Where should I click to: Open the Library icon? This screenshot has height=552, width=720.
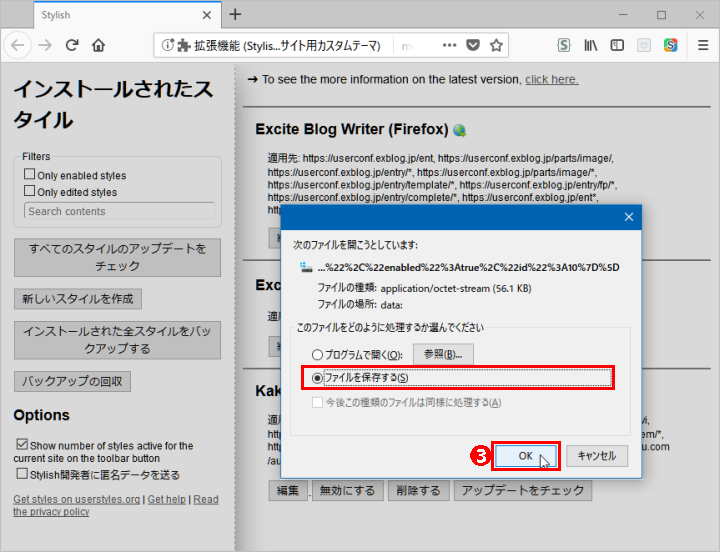pyautogui.click(x=591, y=45)
